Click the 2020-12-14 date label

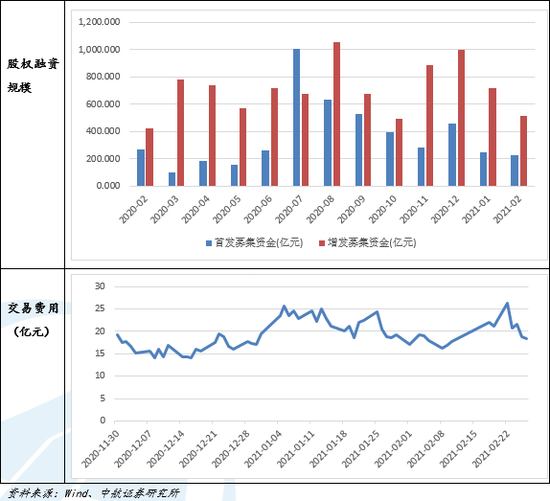point(165,449)
